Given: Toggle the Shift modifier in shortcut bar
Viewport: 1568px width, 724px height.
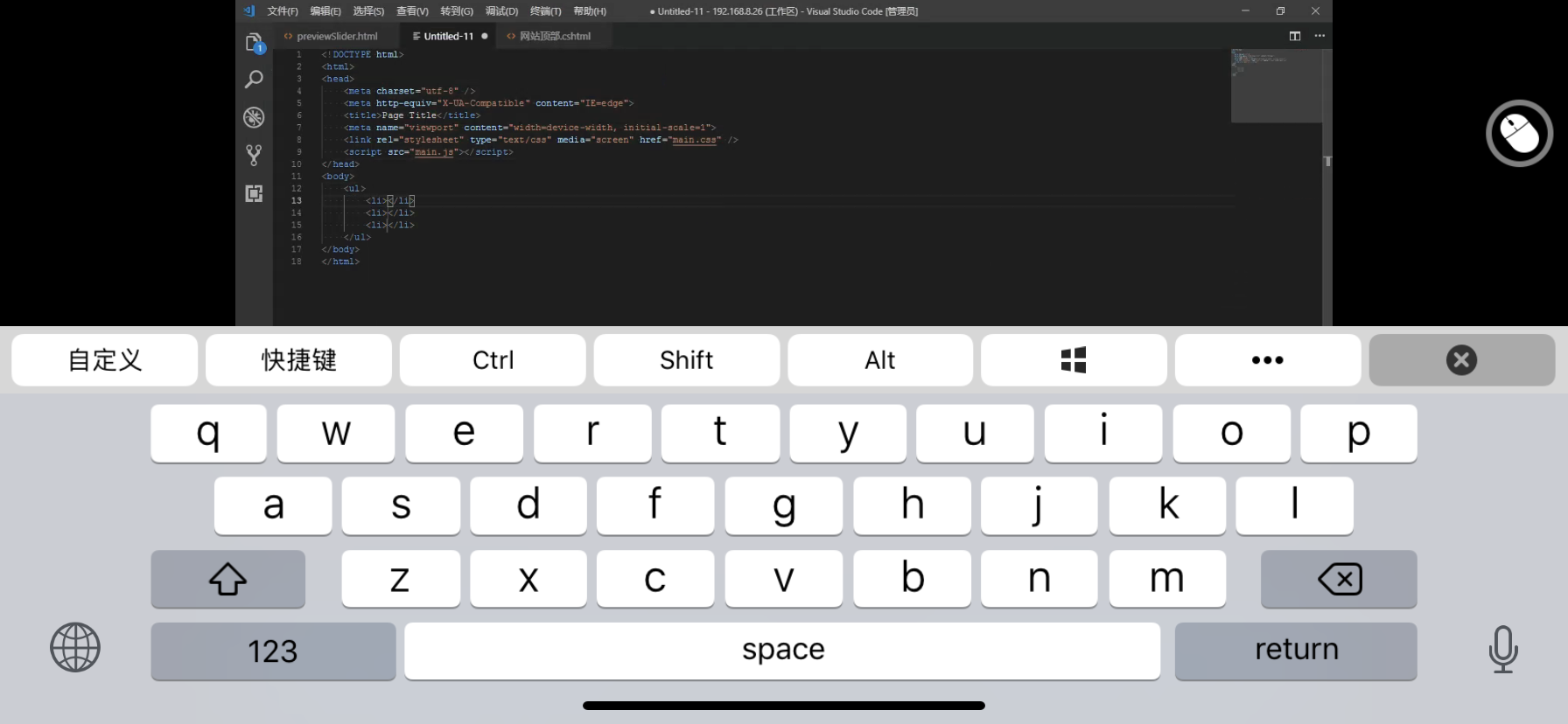Looking at the screenshot, I should click(686, 359).
